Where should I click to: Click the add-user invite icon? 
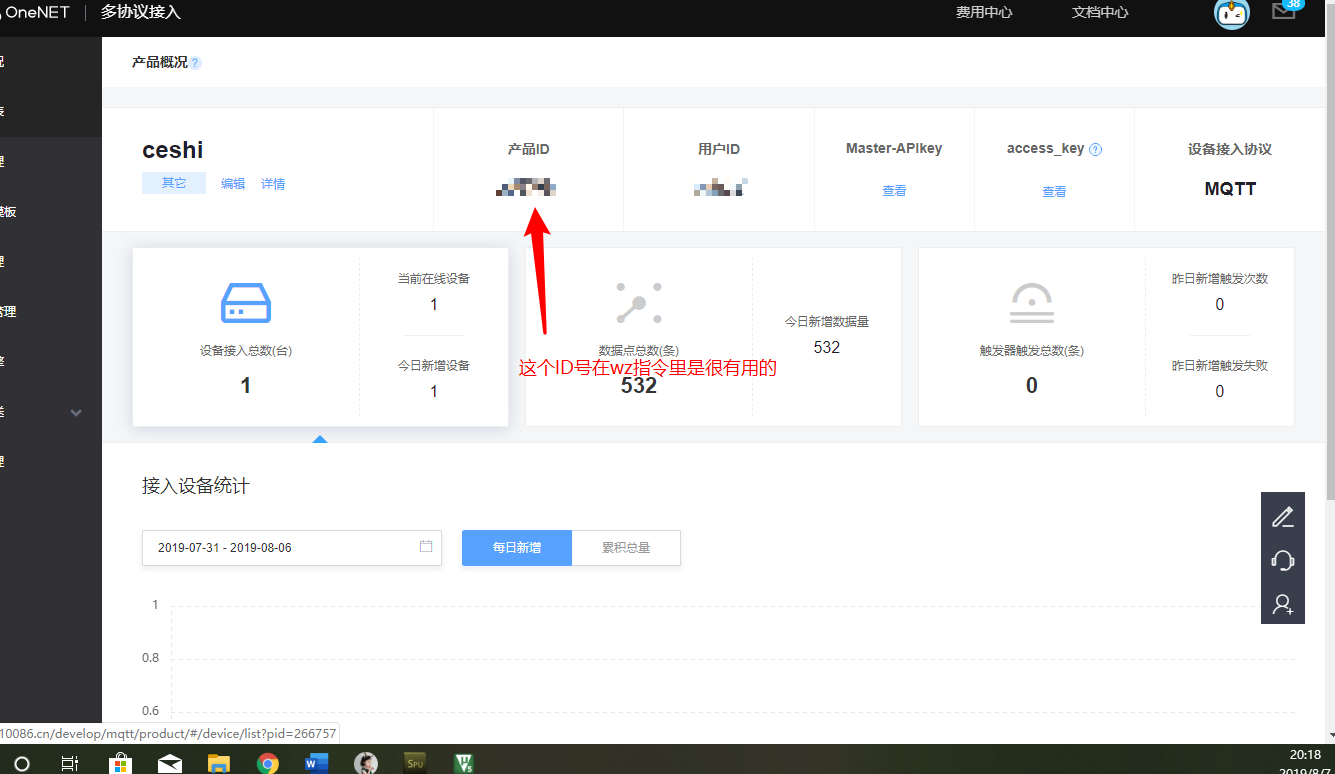tap(1283, 604)
